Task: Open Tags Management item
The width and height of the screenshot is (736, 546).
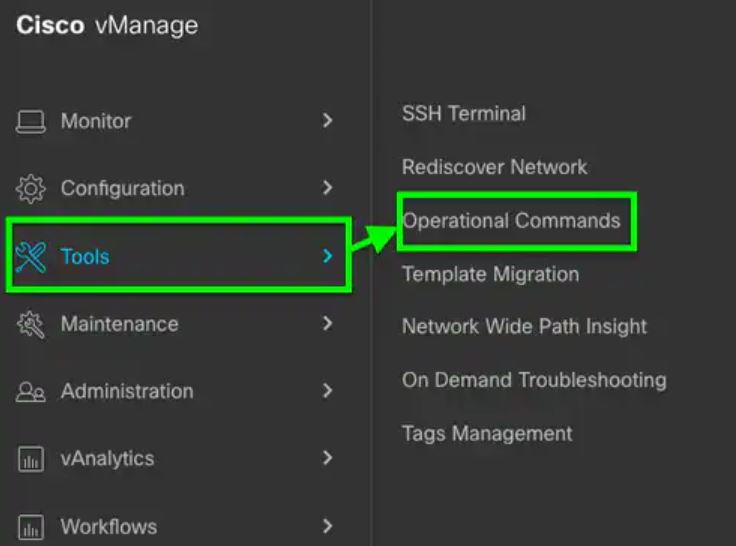Action: (x=487, y=434)
